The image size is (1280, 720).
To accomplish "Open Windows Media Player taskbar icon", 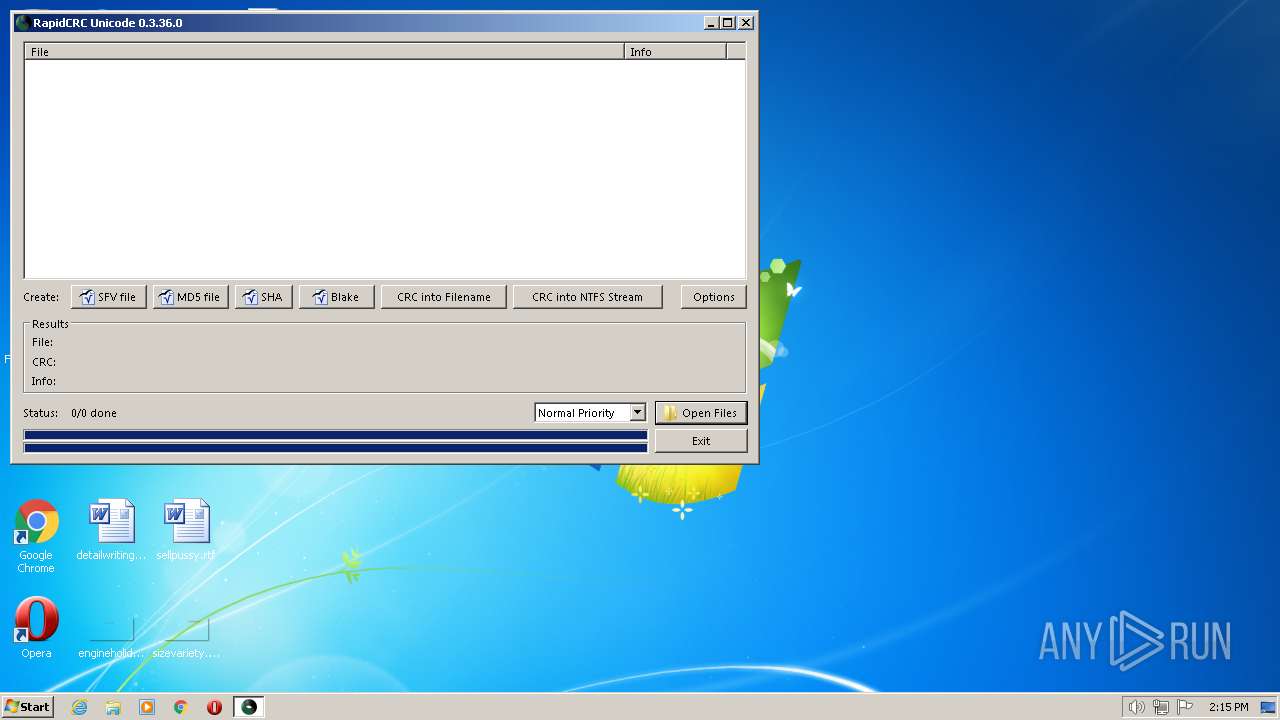I will [x=147, y=707].
